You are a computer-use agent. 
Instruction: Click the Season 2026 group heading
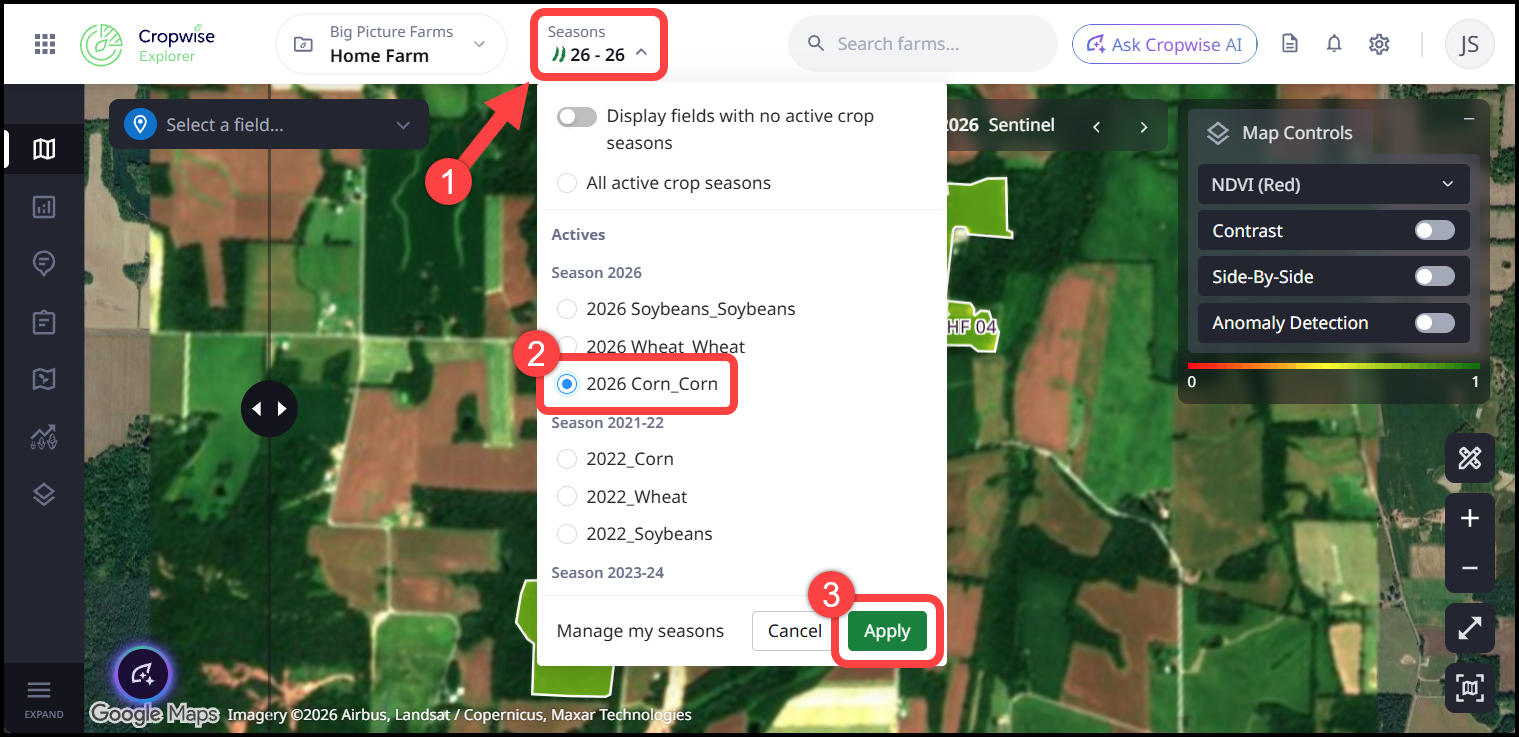point(596,273)
